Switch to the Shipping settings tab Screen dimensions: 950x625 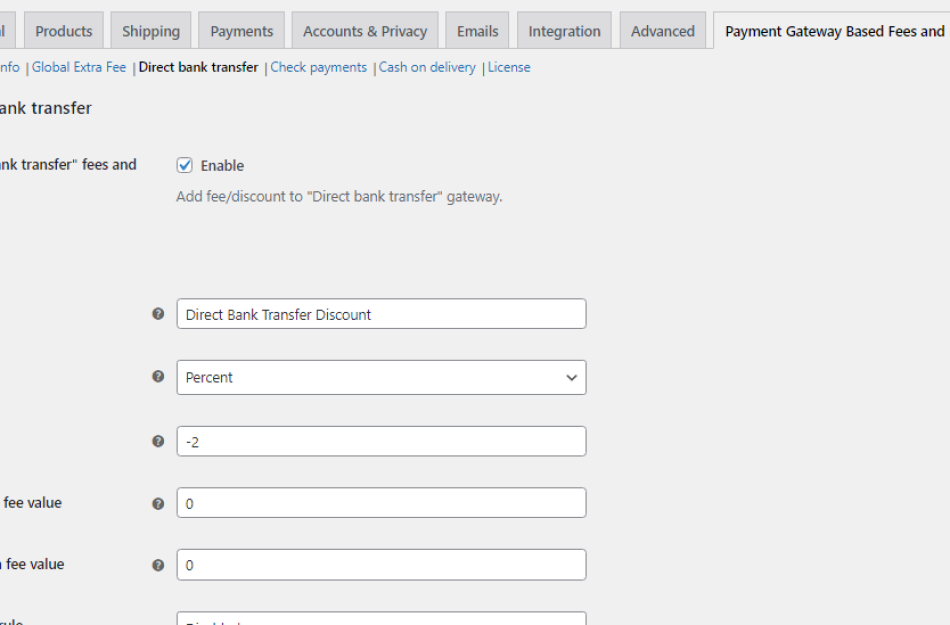[x=151, y=30]
